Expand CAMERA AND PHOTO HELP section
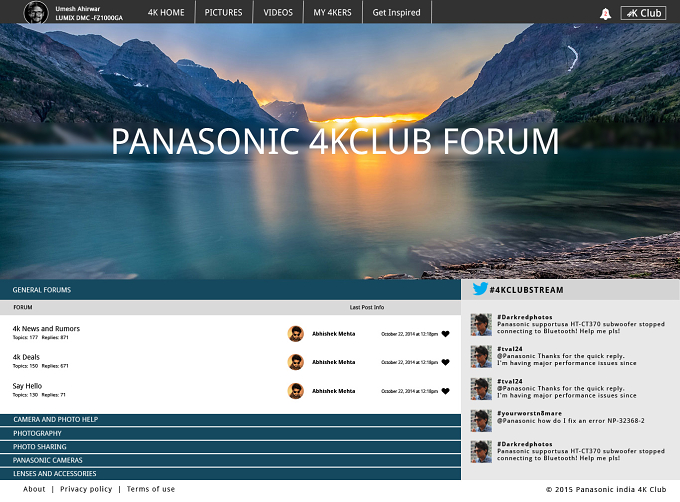The height and width of the screenshot is (502, 680). point(230,420)
